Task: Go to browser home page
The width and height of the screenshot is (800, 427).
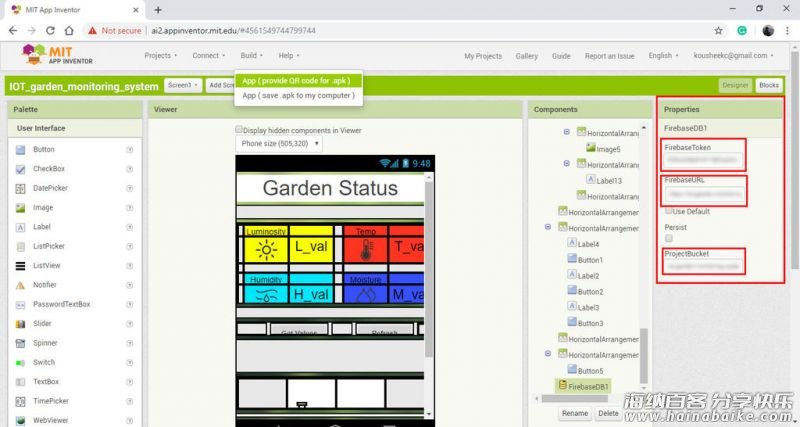Action: tap(69, 31)
